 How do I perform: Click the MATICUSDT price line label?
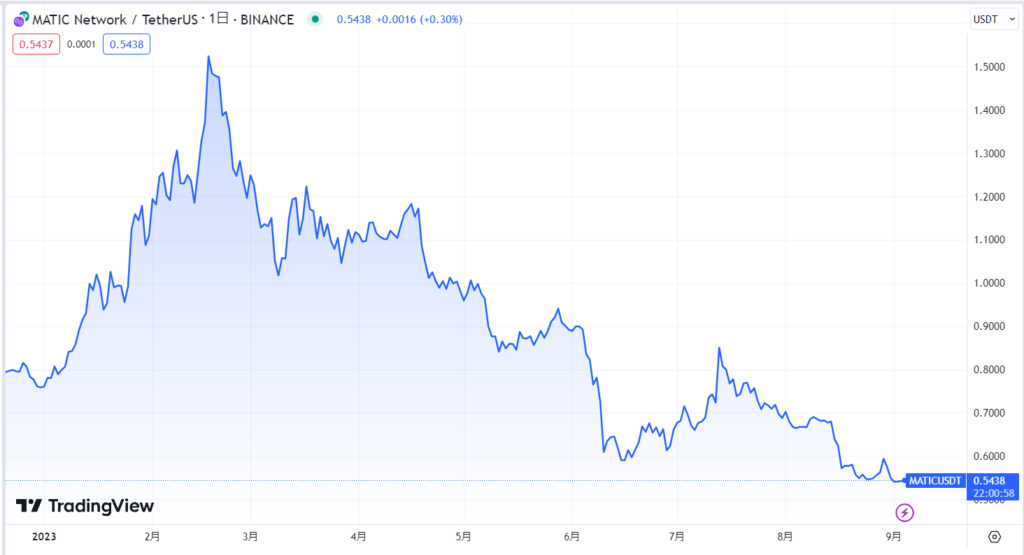pyautogui.click(x=935, y=480)
